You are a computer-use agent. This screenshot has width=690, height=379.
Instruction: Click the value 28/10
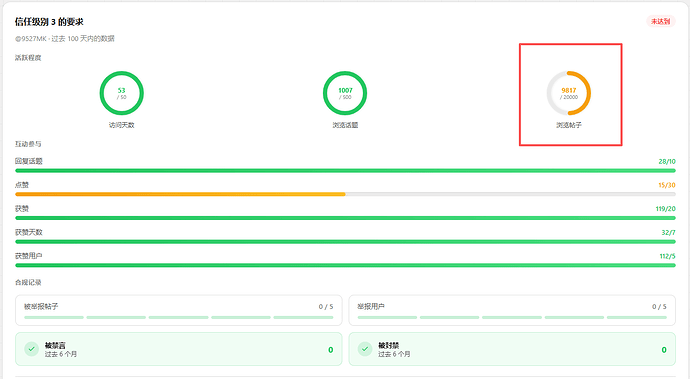pos(667,162)
